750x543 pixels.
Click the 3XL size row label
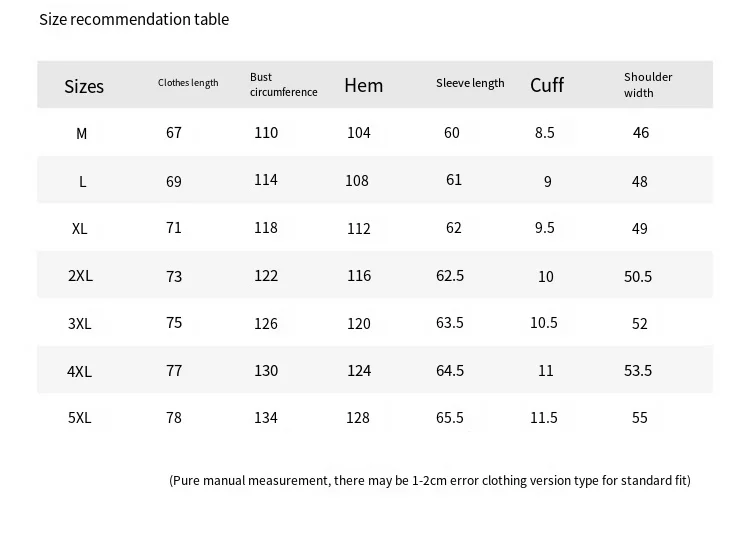click(x=80, y=324)
